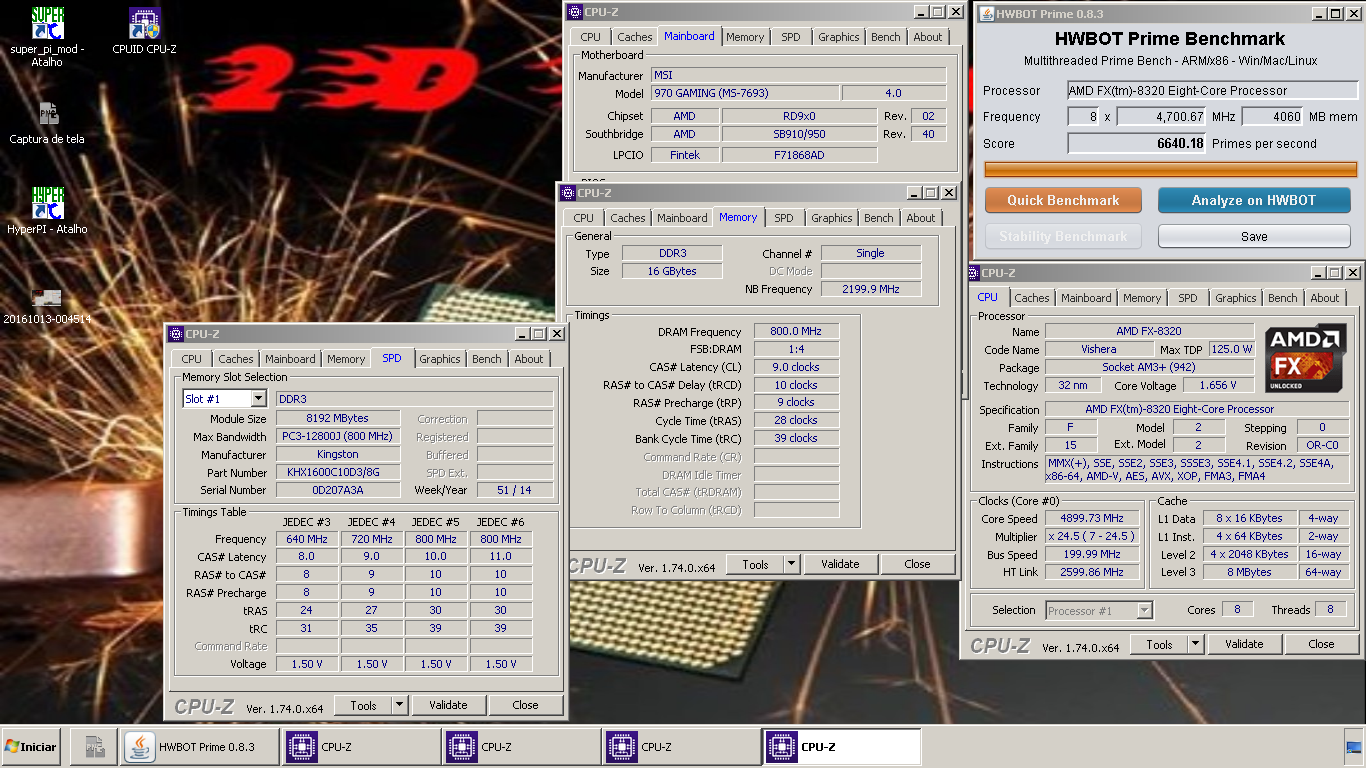Select the second CPU-Z taskbar button
This screenshot has height=768, width=1366.
[x=521, y=747]
